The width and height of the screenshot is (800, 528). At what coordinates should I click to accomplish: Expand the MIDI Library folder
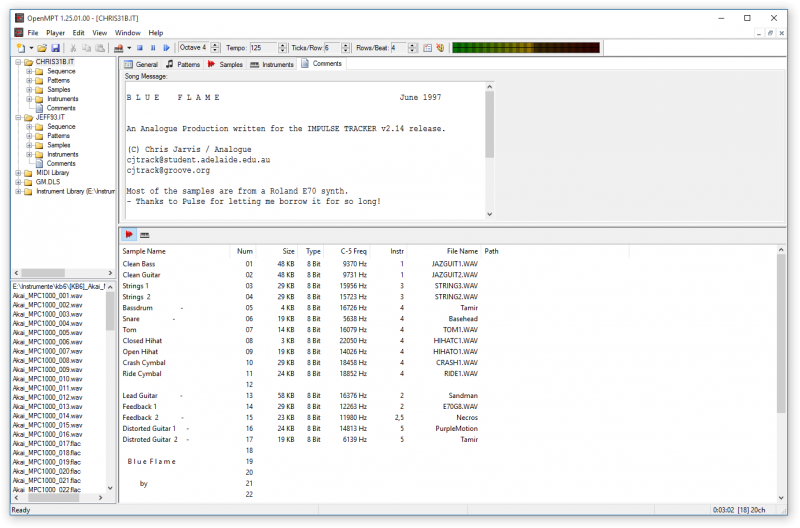[x=18, y=173]
